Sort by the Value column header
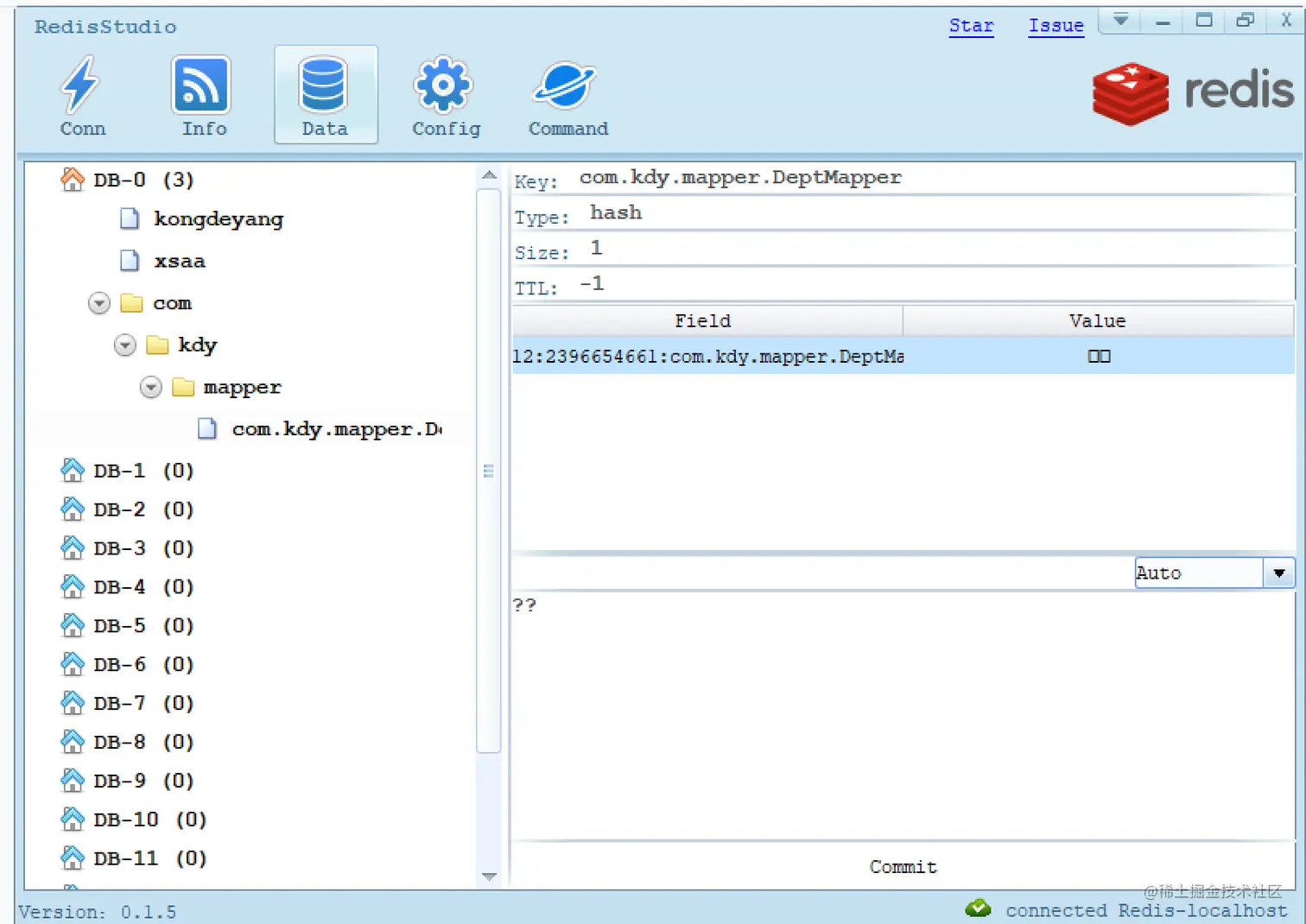The height and width of the screenshot is (924, 1306). (1098, 321)
